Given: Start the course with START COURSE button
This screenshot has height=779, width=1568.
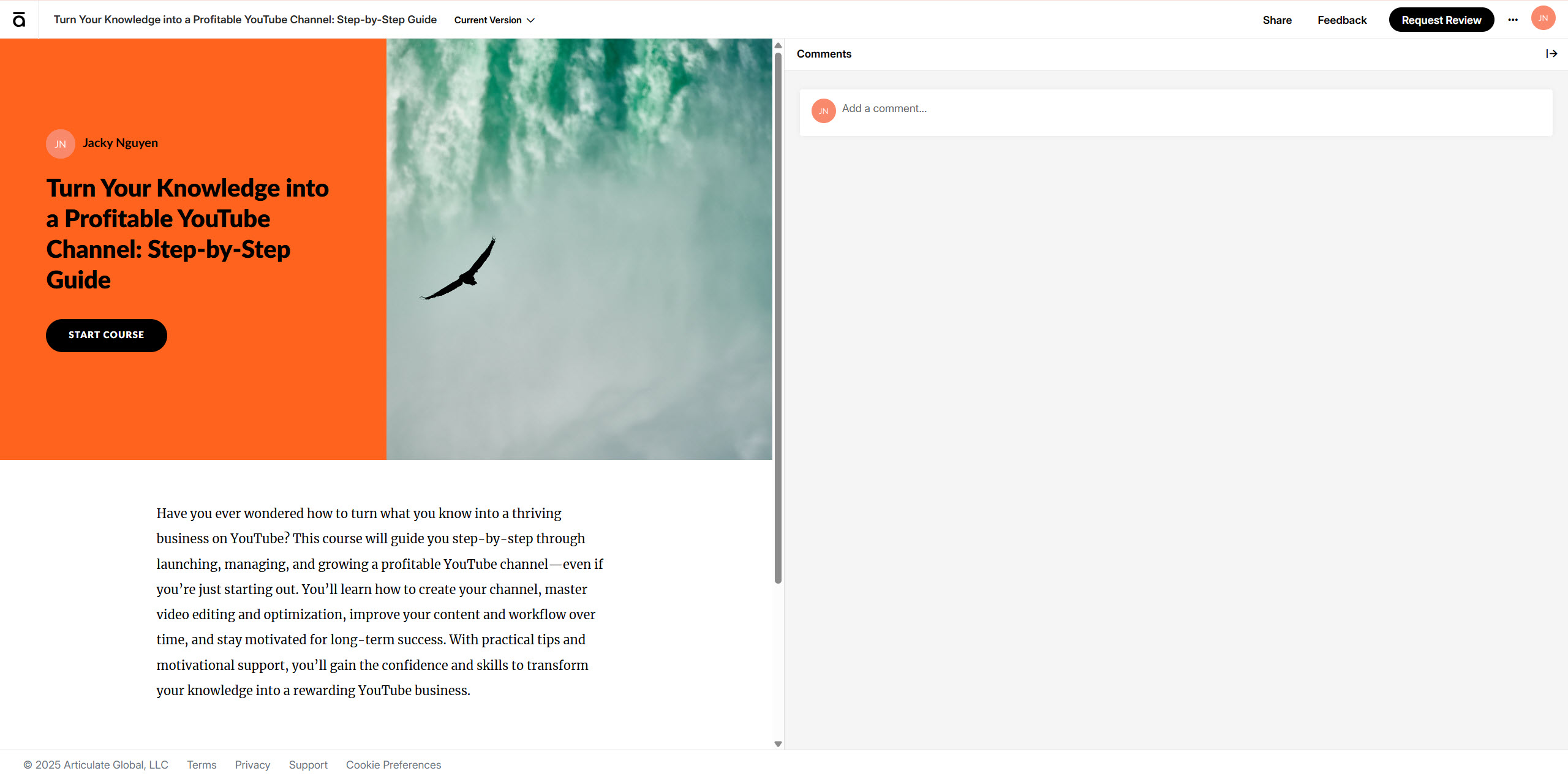Looking at the screenshot, I should pos(107,335).
